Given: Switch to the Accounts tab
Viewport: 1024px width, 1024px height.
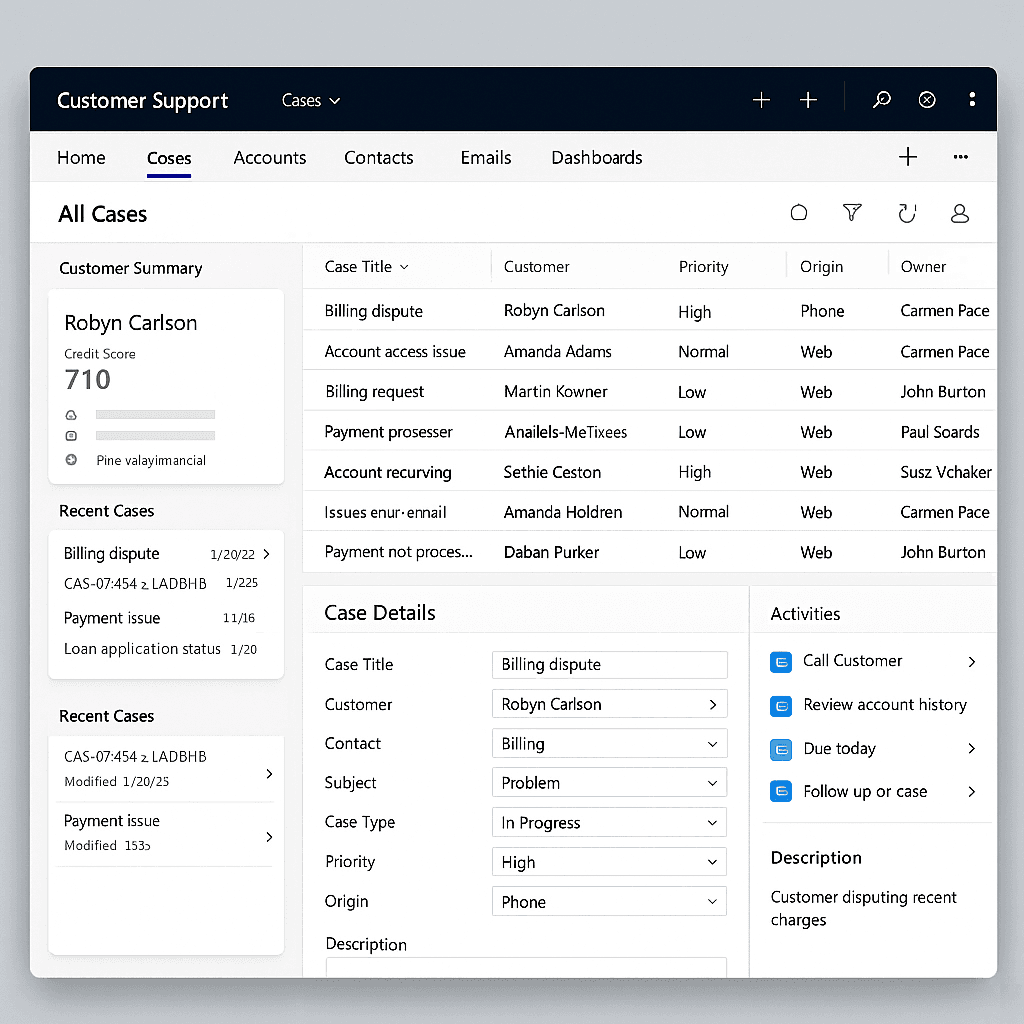Looking at the screenshot, I should (x=270, y=158).
